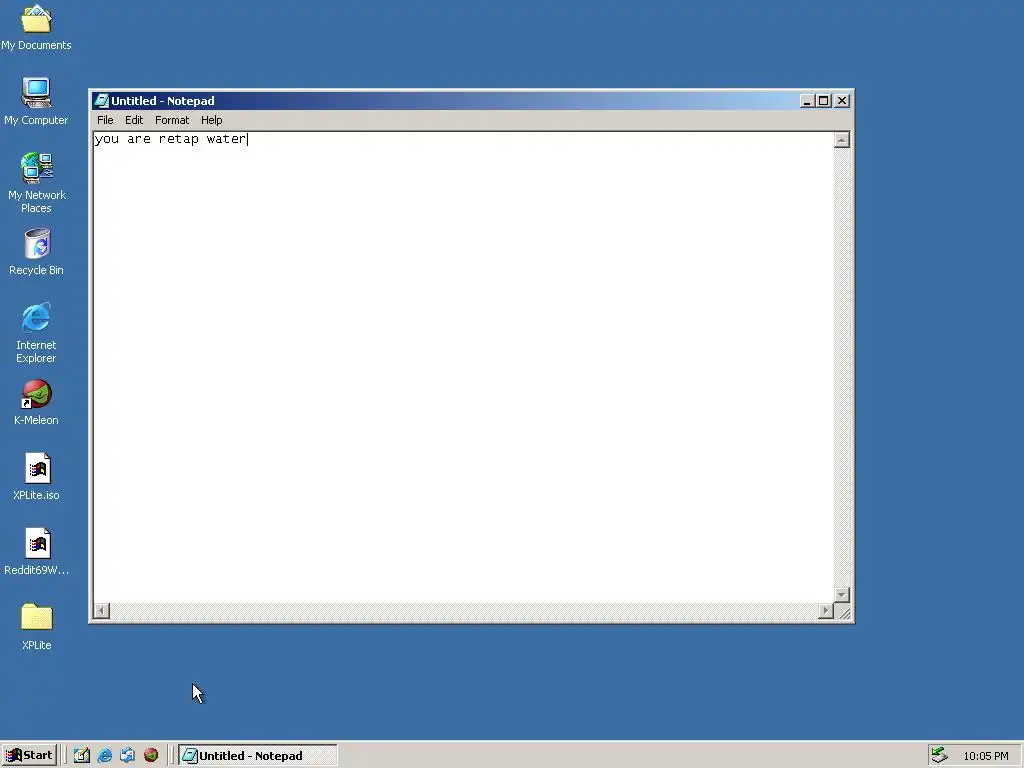Screen dimensions: 1024x768
Task: Open the Edit menu in Notepad
Action: (x=134, y=120)
